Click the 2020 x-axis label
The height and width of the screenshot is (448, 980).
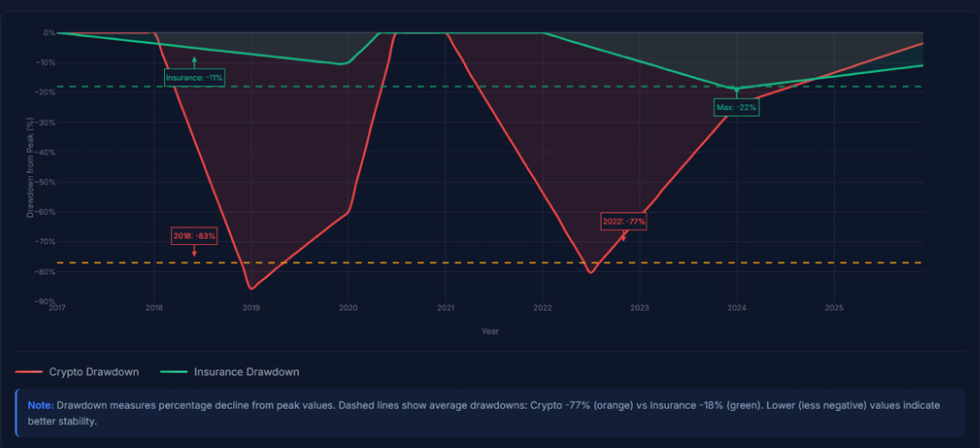pos(348,308)
